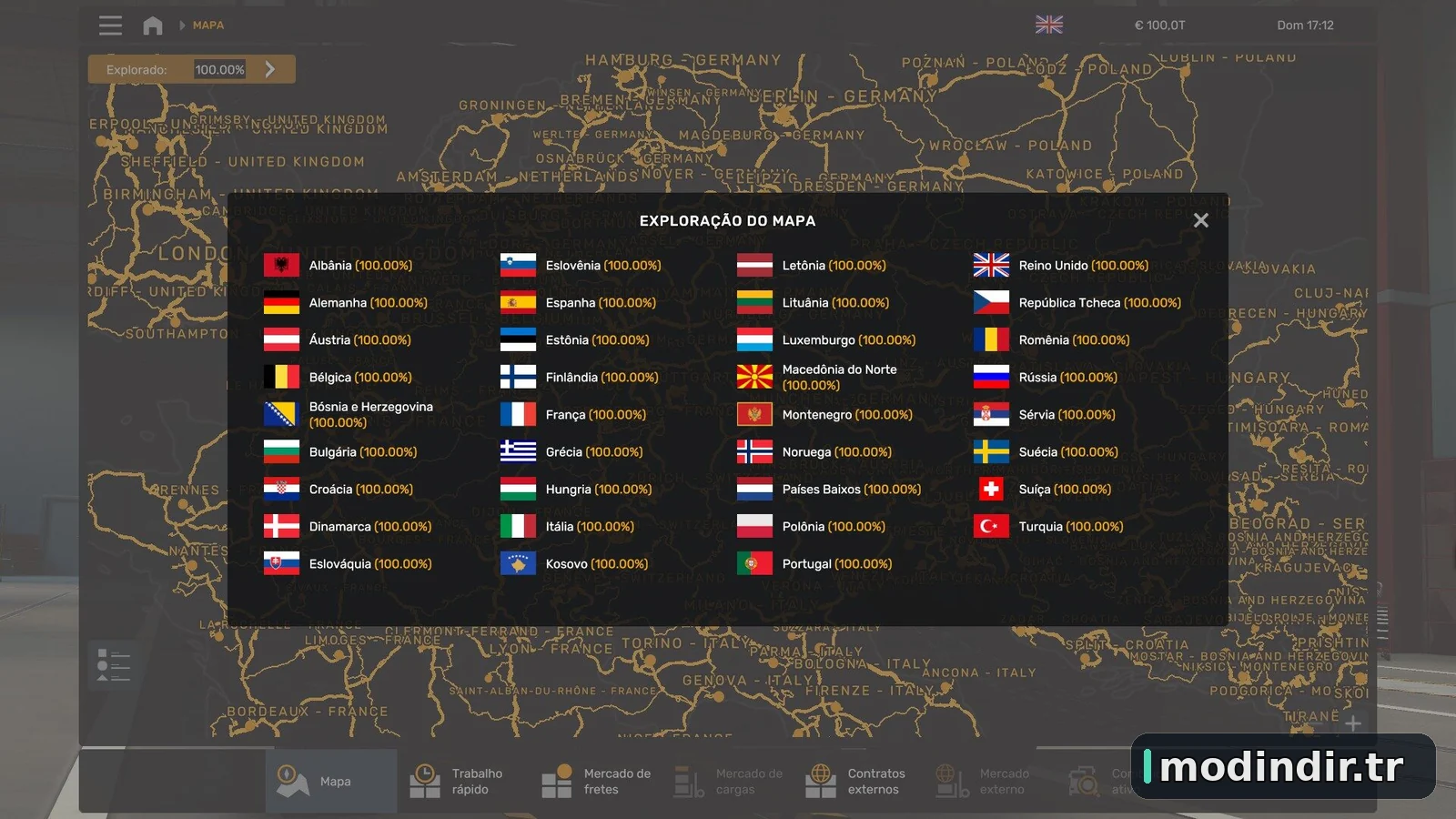Click the € 100,0T money balance

(x=1160, y=25)
